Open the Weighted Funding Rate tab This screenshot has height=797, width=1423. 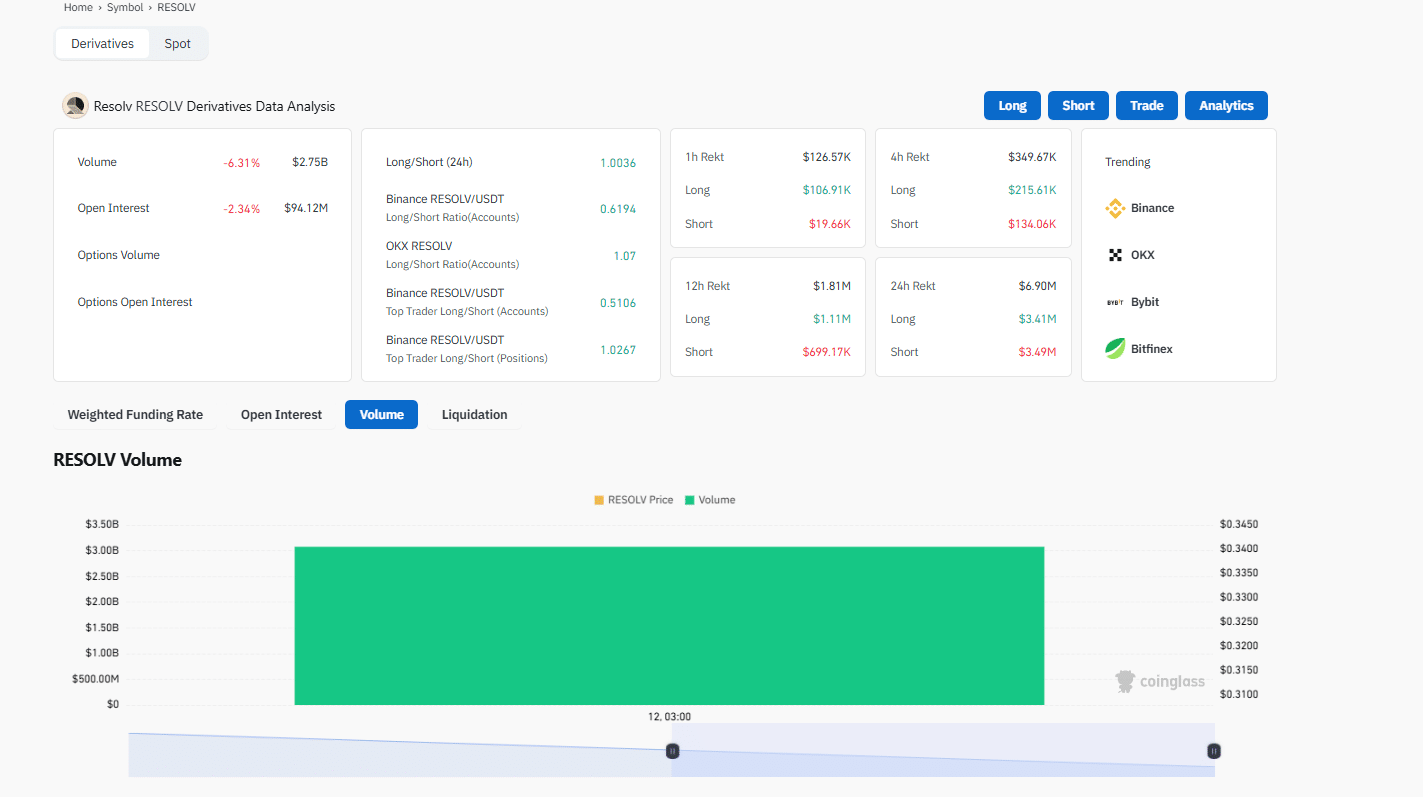(135, 415)
